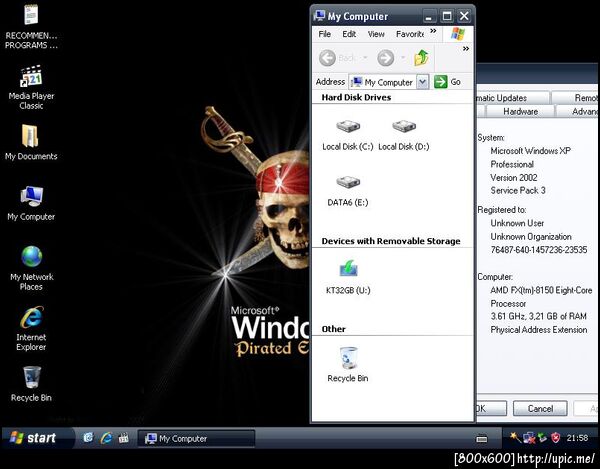Viewport: 600px width, 469px height.
Task: Click the keyboard icon on taskbar
Action: click(x=481, y=439)
